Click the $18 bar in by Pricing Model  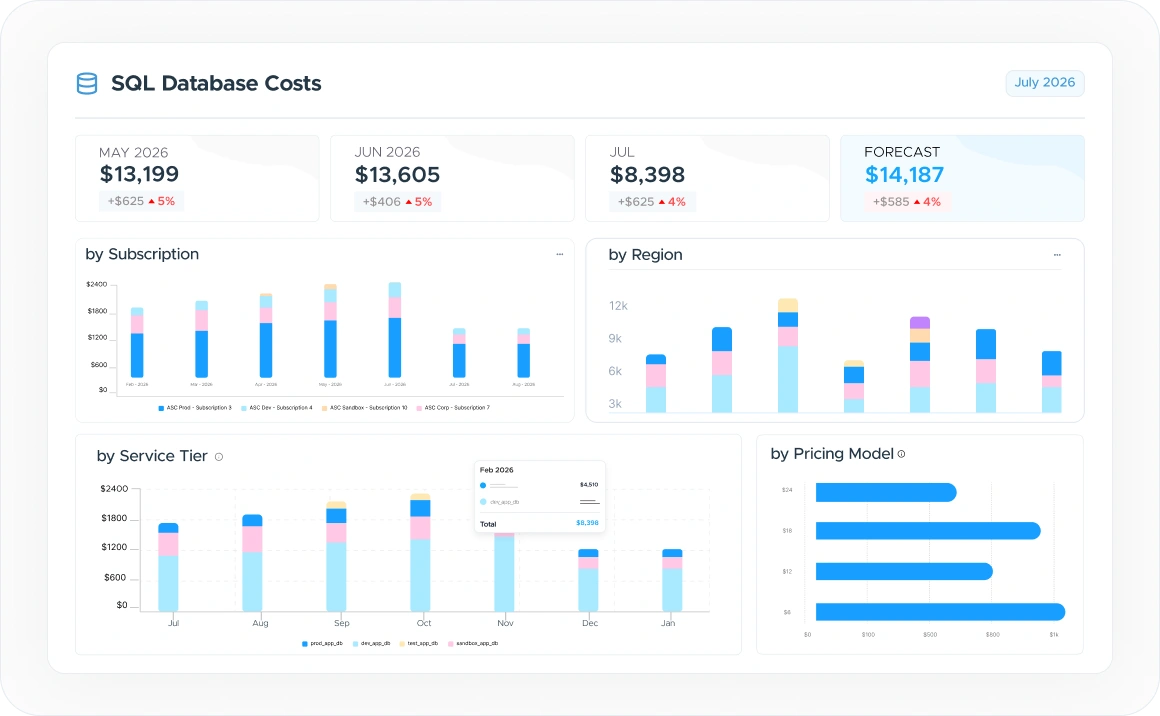(928, 531)
